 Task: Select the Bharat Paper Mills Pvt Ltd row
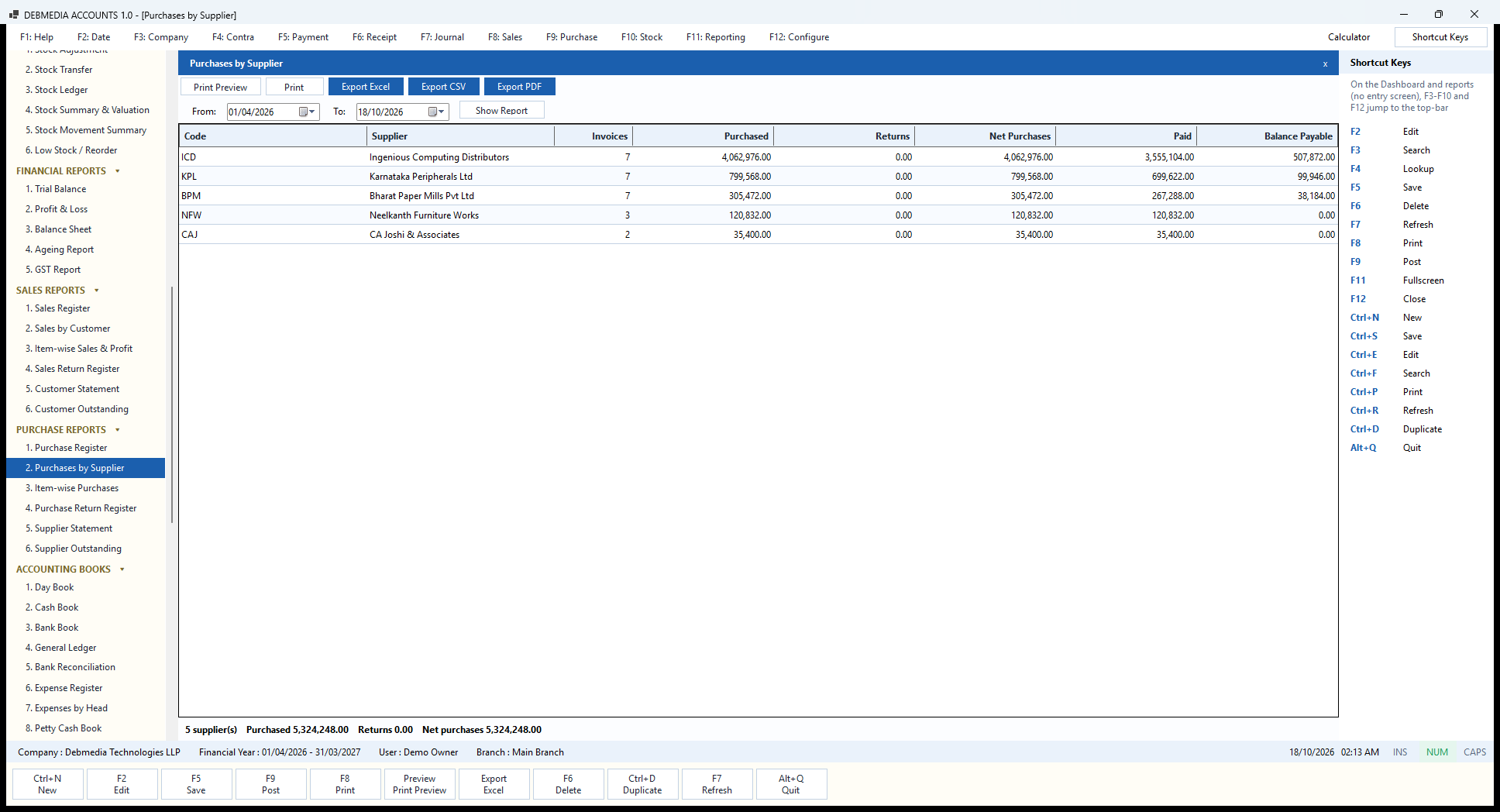pos(759,196)
